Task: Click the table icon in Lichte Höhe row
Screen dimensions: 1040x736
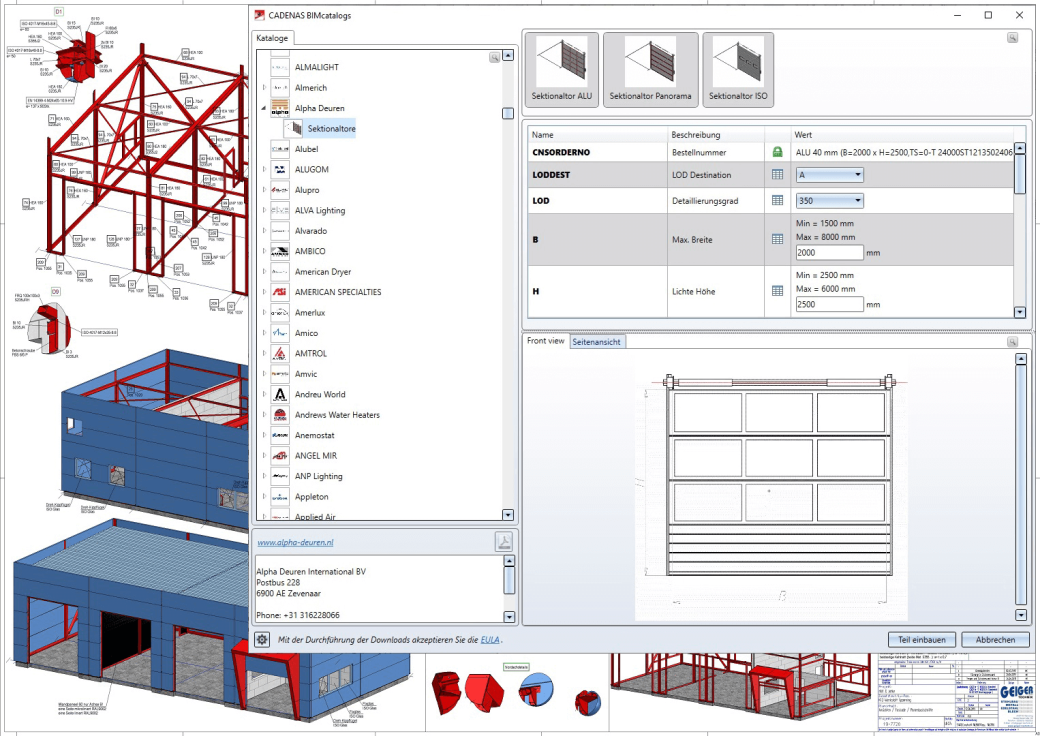Action: point(777,291)
